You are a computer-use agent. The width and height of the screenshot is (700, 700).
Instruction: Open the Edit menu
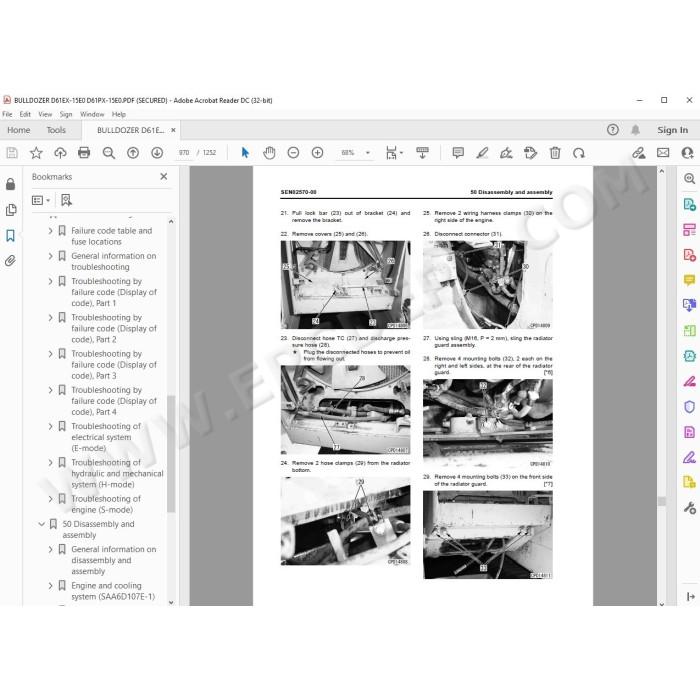pyautogui.click(x=25, y=114)
